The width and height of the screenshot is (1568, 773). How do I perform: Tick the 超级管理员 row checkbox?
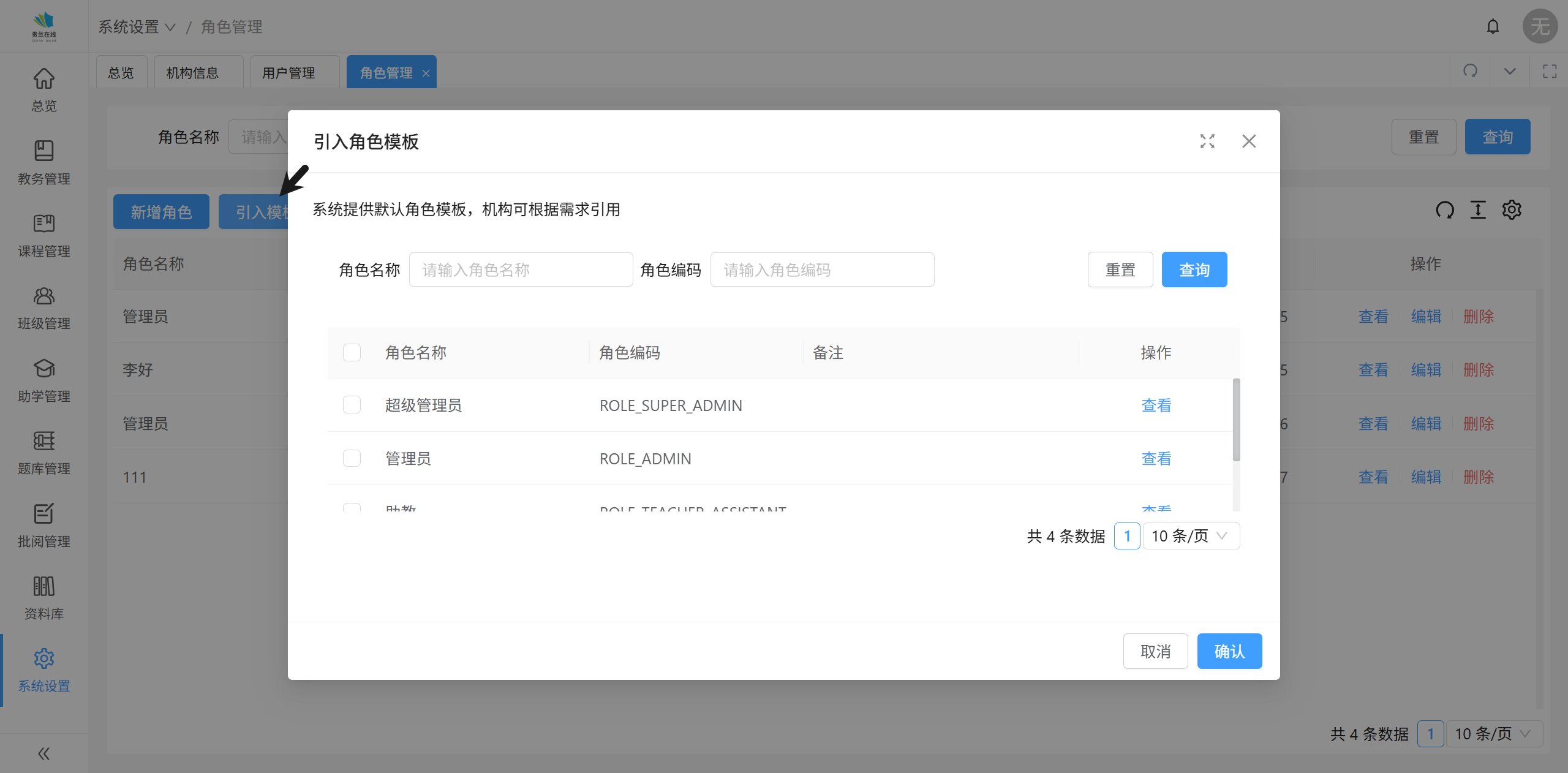[352, 405]
